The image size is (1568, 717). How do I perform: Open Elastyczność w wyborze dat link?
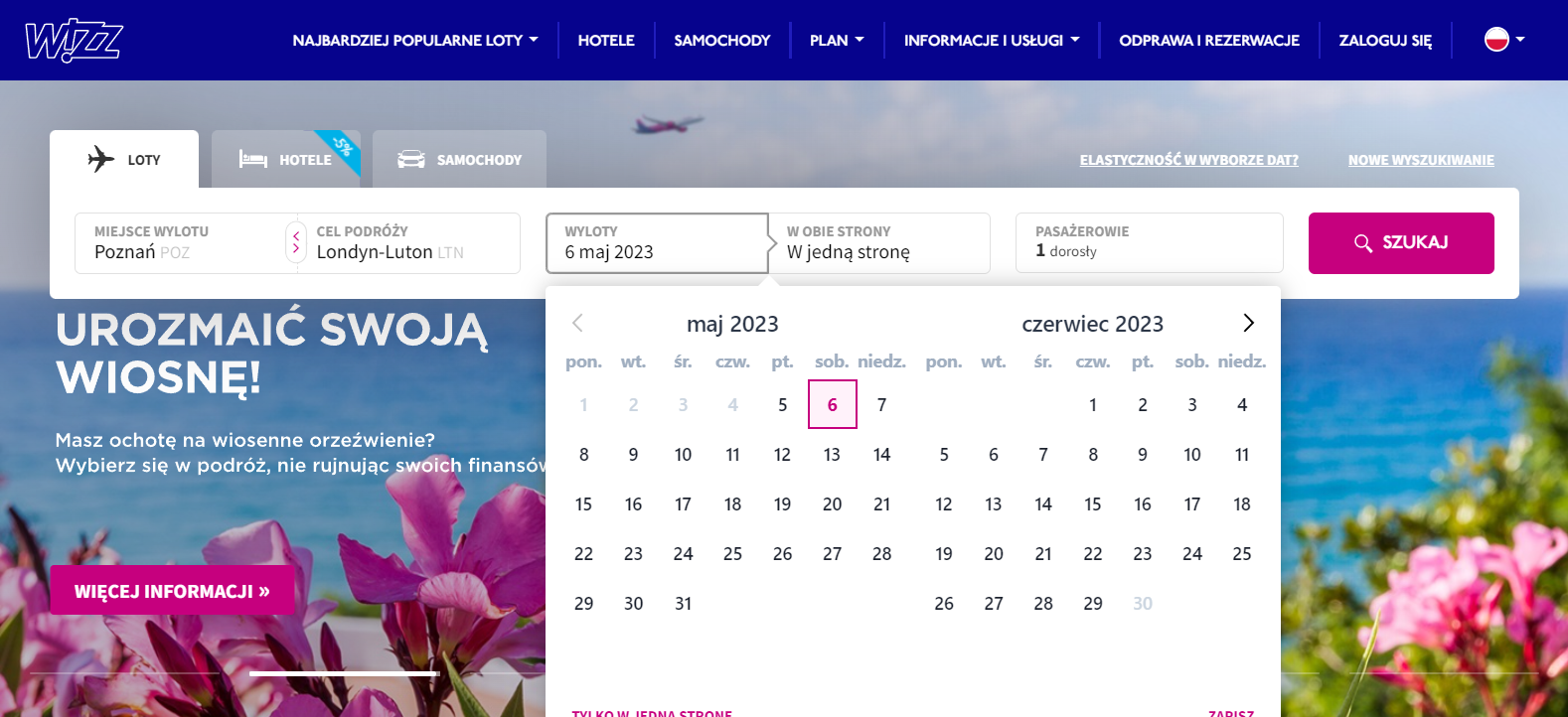1188,160
